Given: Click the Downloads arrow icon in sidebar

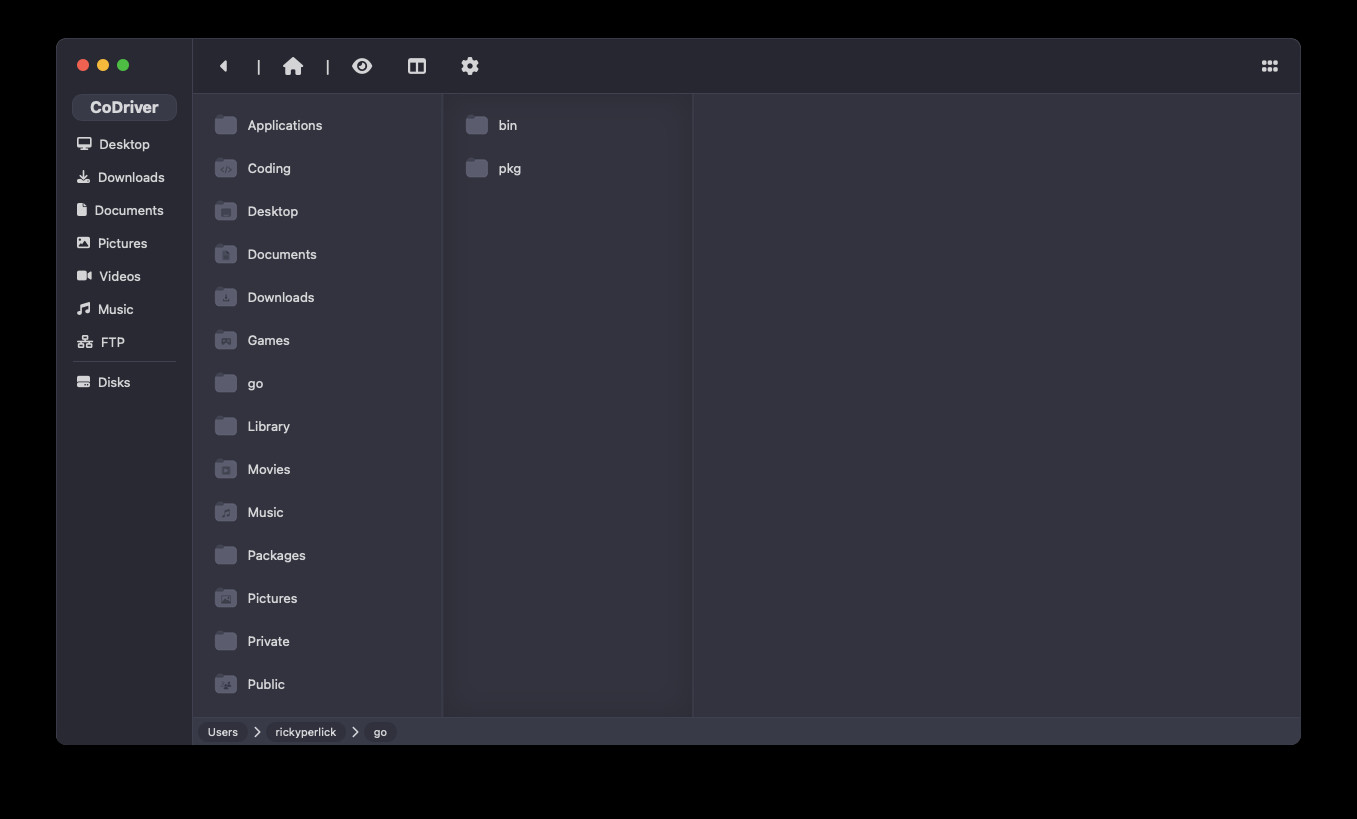Looking at the screenshot, I should point(84,177).
